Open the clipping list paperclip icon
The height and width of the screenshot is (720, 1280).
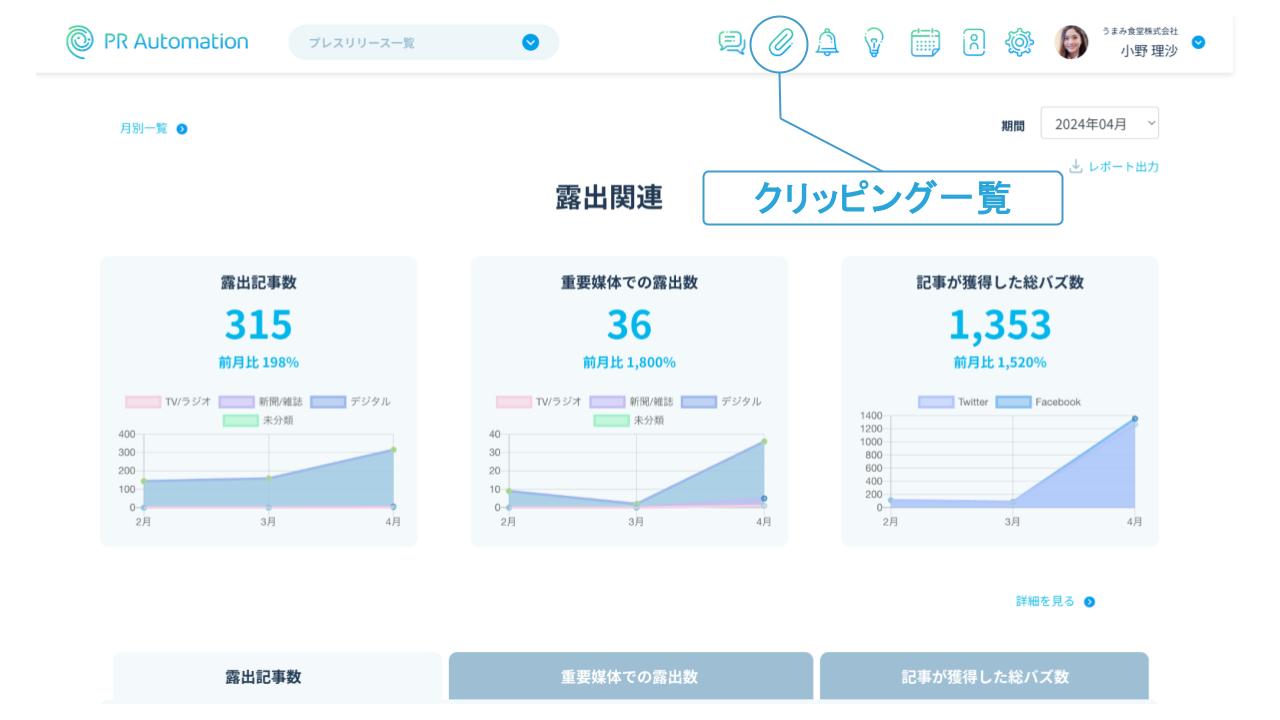pyautogui.click(x=779, y=42)
